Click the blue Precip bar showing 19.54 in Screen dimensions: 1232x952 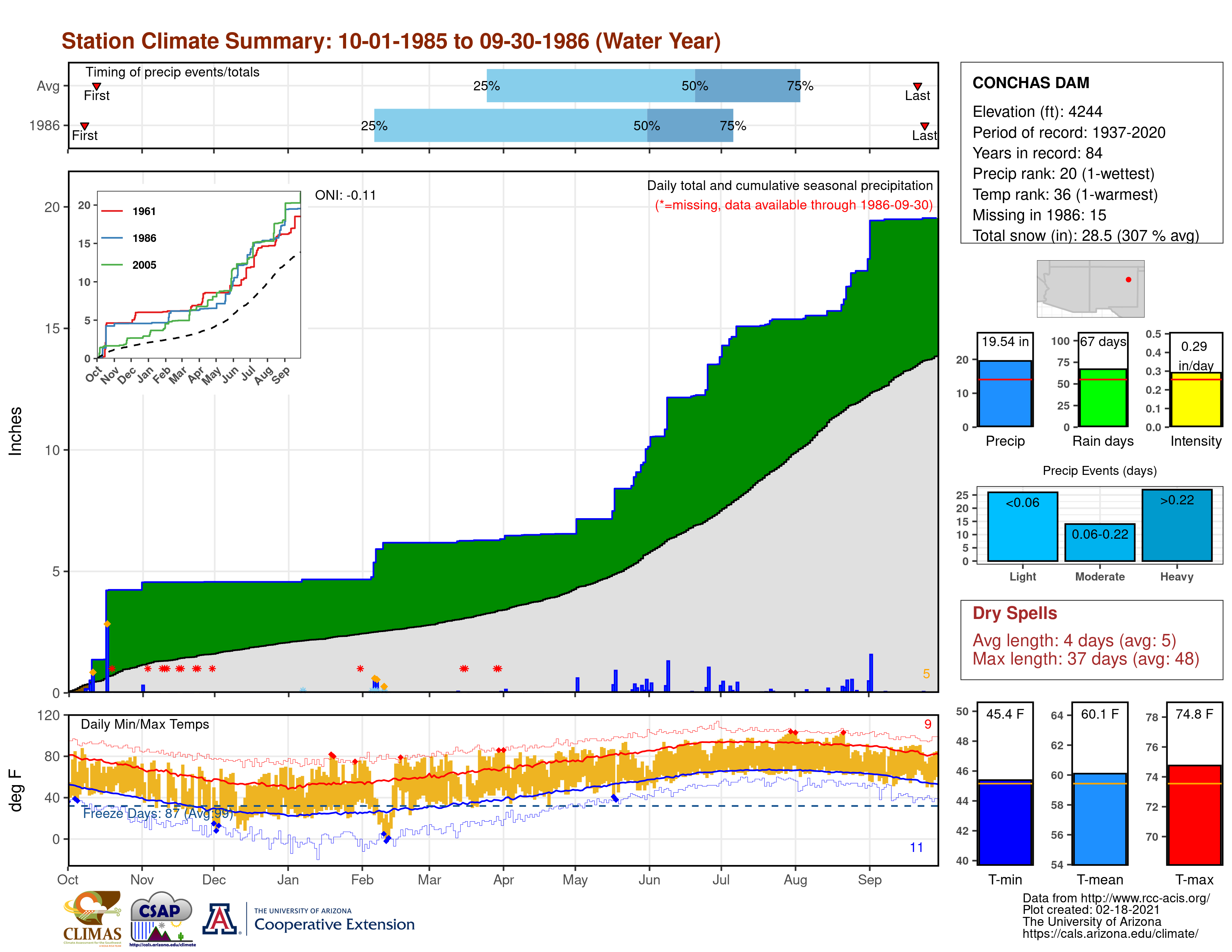pyautogui.click(x=1005, y=393)
